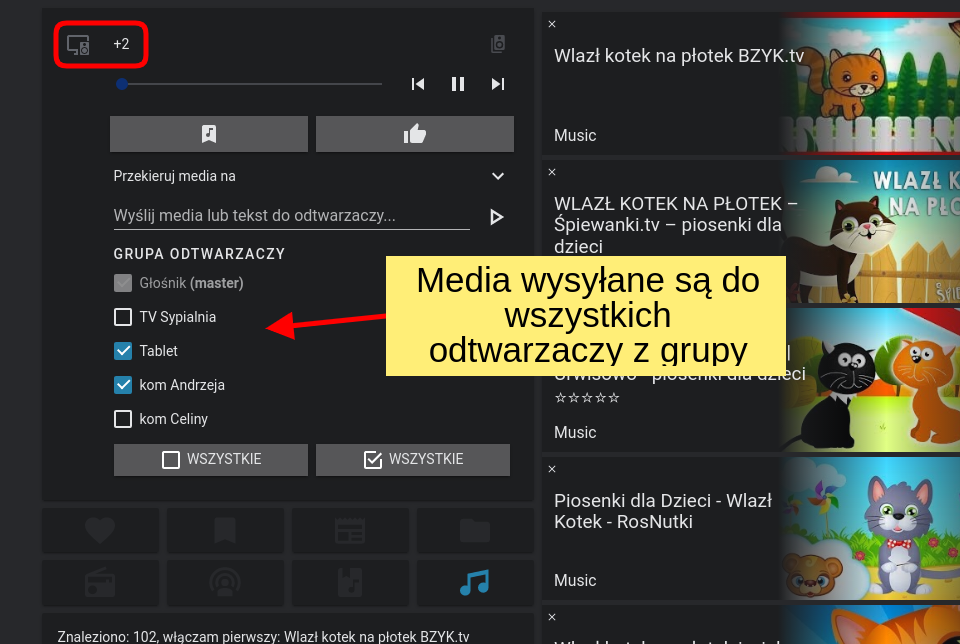Open the player device selector icon

point(78,45)
